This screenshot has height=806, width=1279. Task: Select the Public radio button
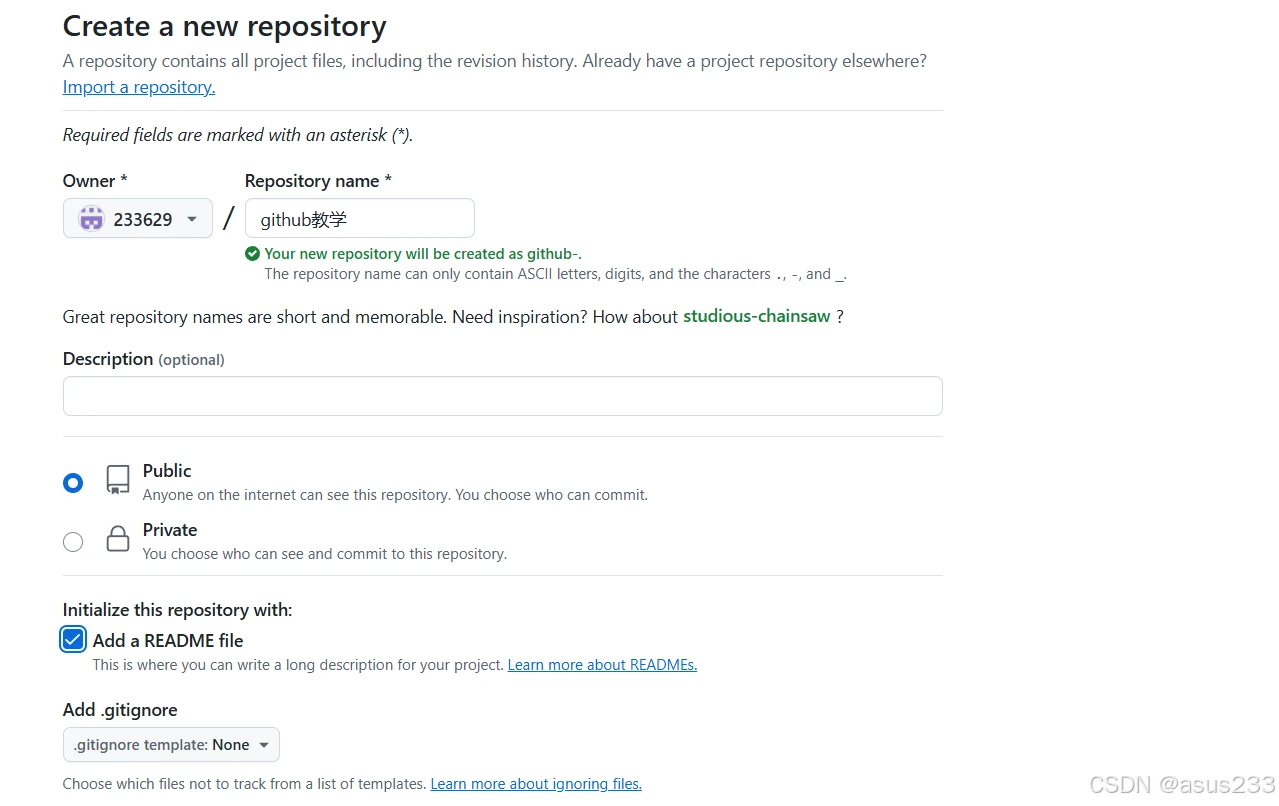(73, 483)
